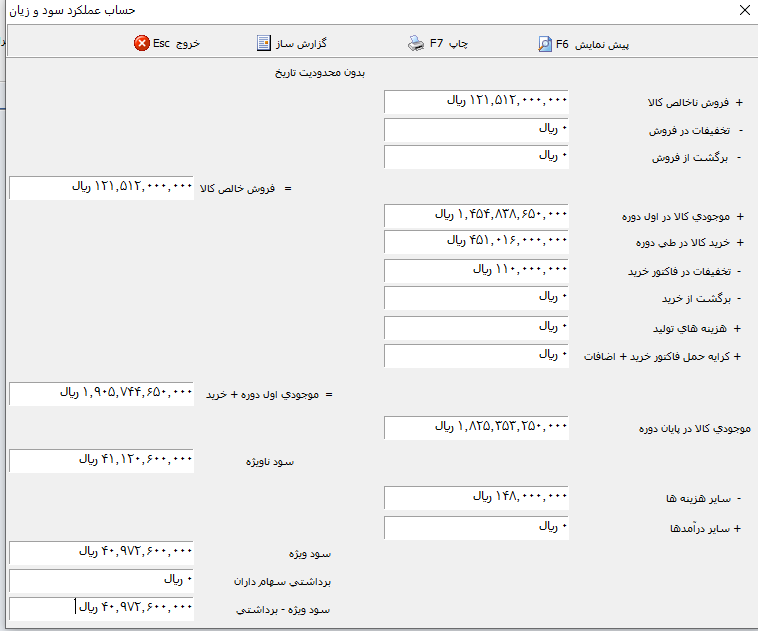The width and height of the screenshot is (758, 631).
Task: Click the سایر درآمدها amount field
Action: coord(476,528)
